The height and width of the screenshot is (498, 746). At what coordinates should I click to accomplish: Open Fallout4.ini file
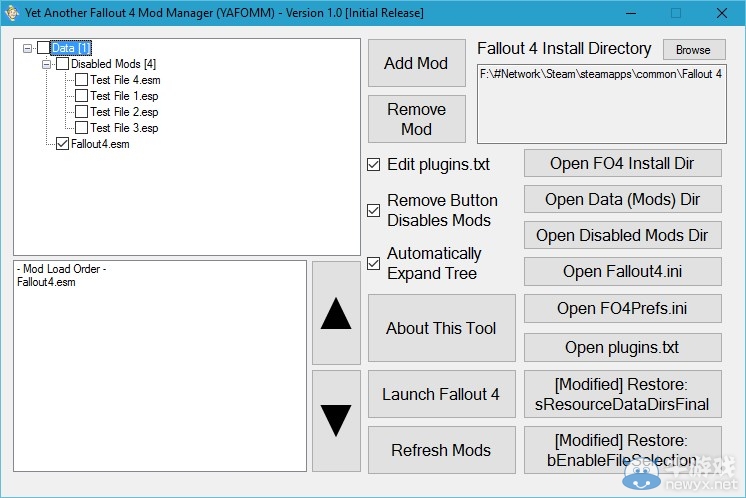coord(622,271)
